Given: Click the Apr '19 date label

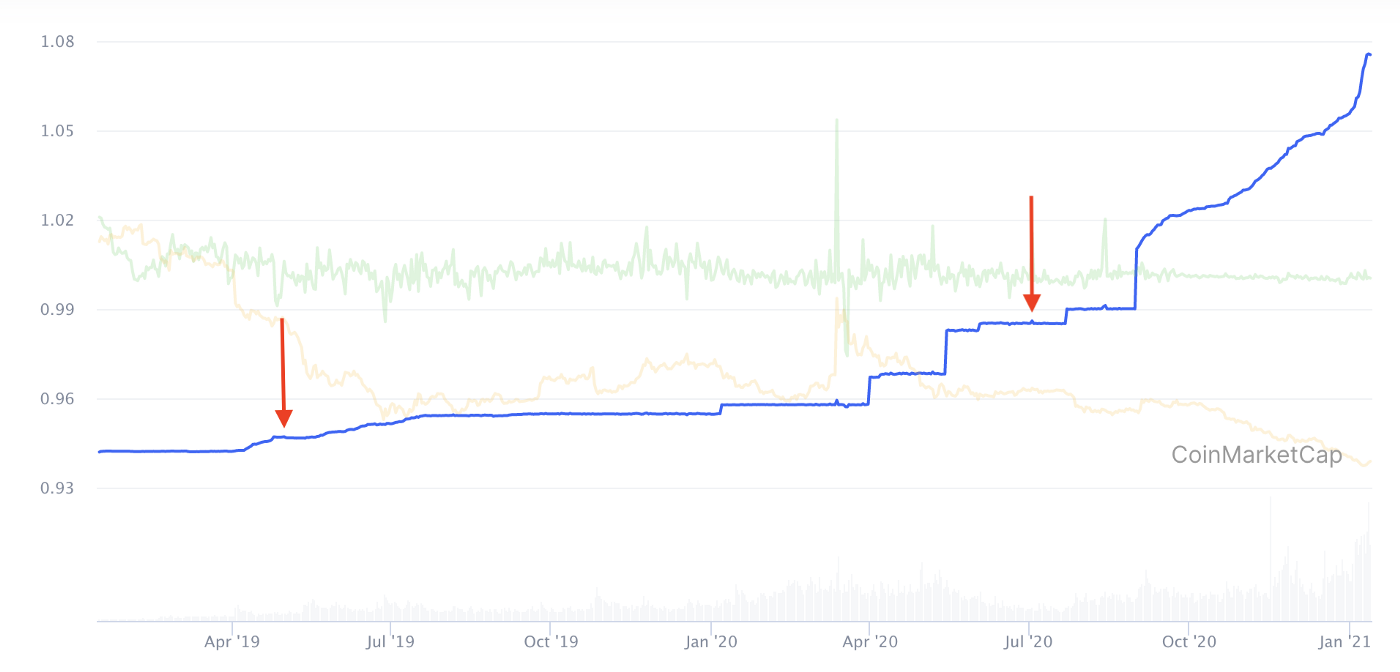Looking at the screenshot, I should (x=231, y=642).
